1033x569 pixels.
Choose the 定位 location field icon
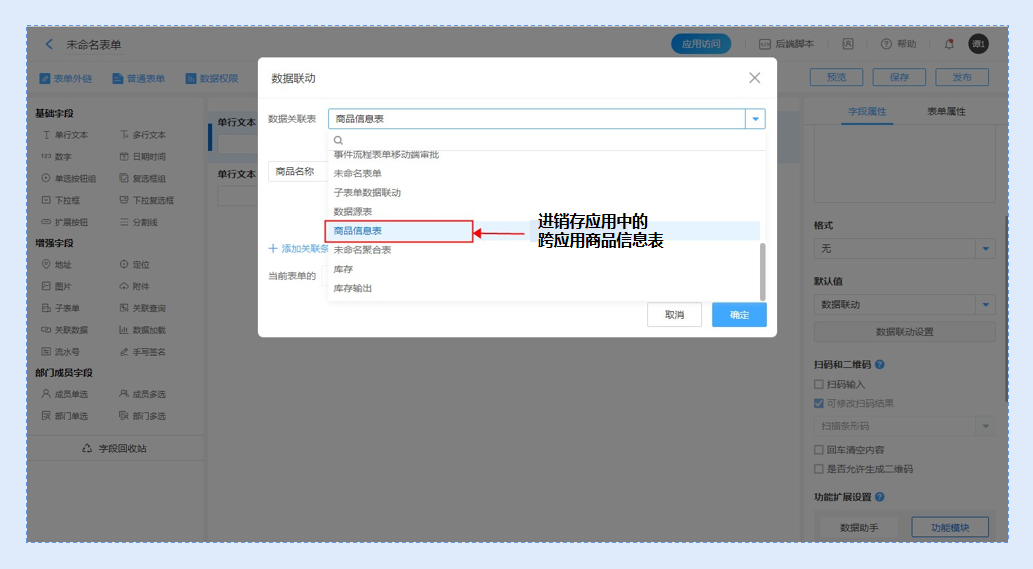pos(124,265)
